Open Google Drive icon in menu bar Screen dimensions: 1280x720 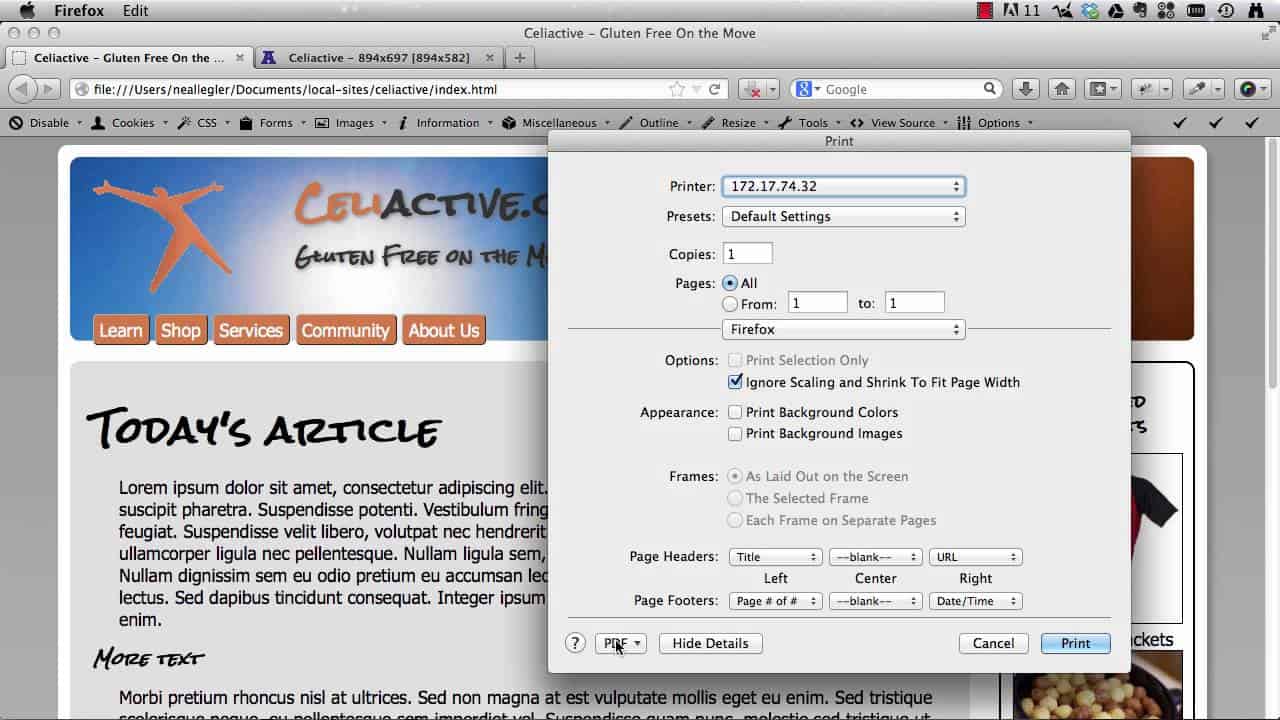point(1114,11)
